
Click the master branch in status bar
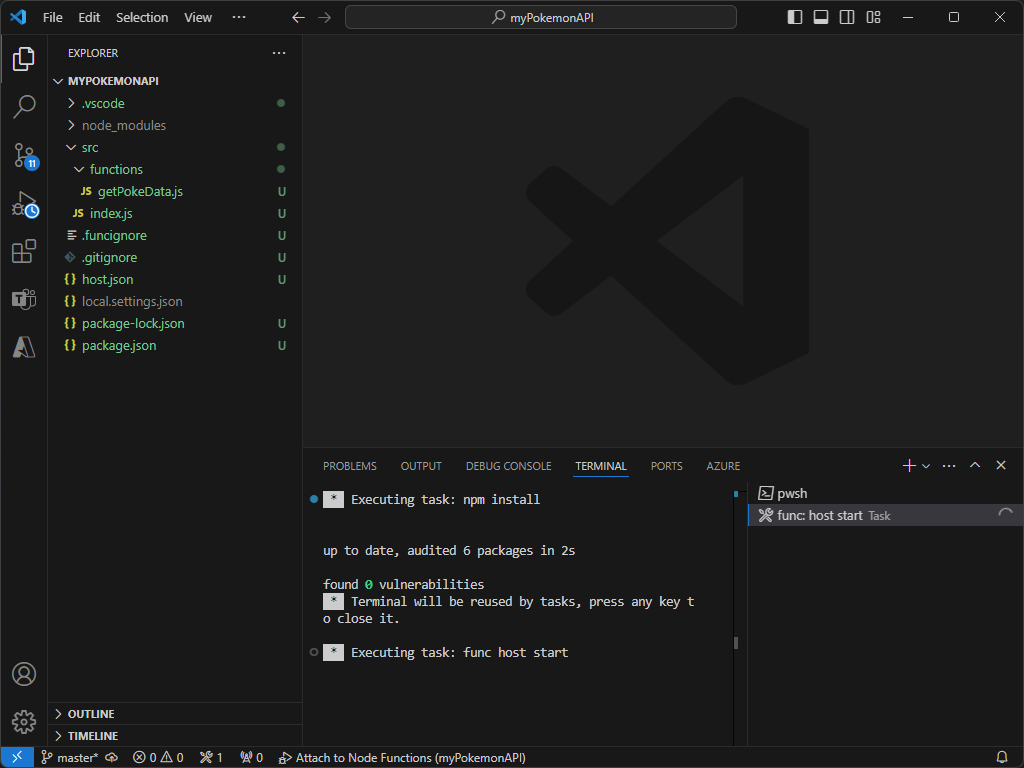69,758
